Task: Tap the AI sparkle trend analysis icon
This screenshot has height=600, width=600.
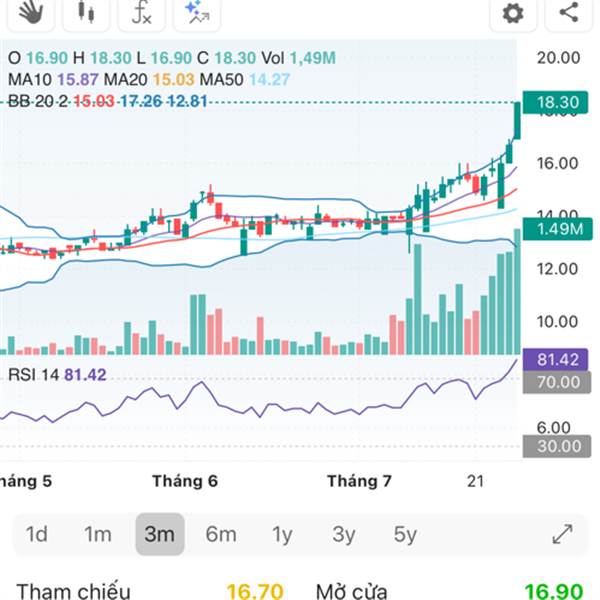Action: [197, 12]
